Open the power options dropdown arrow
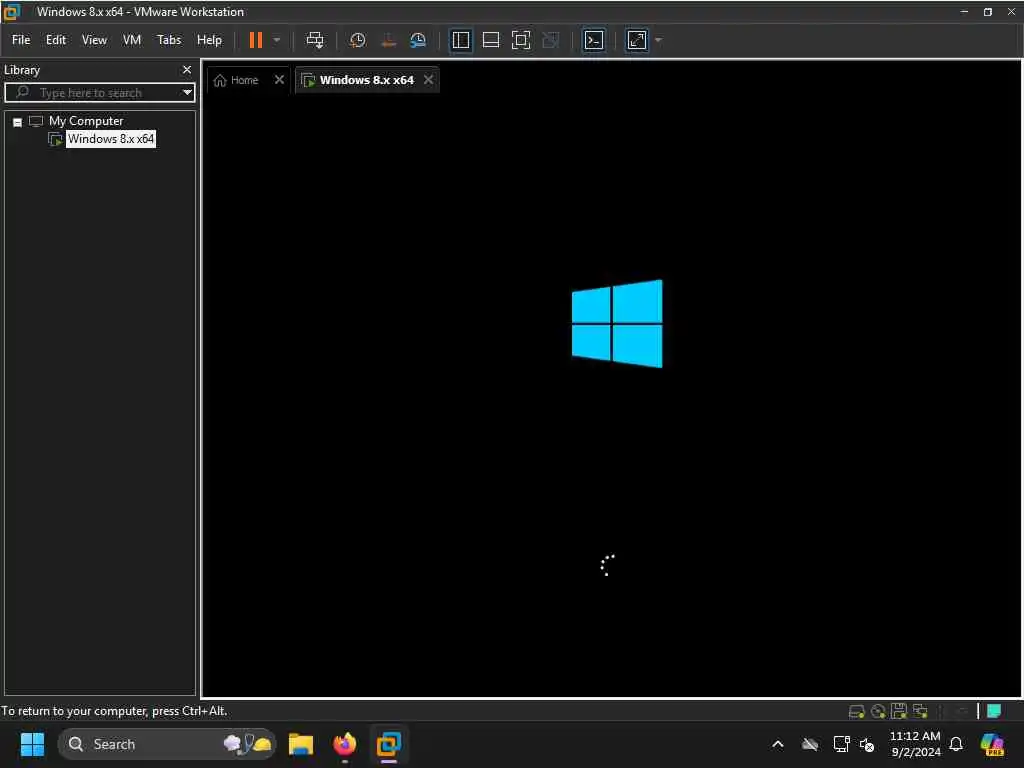Image resolution: width=1024 pixels, height=768 pixels. (x=277, y=40)
